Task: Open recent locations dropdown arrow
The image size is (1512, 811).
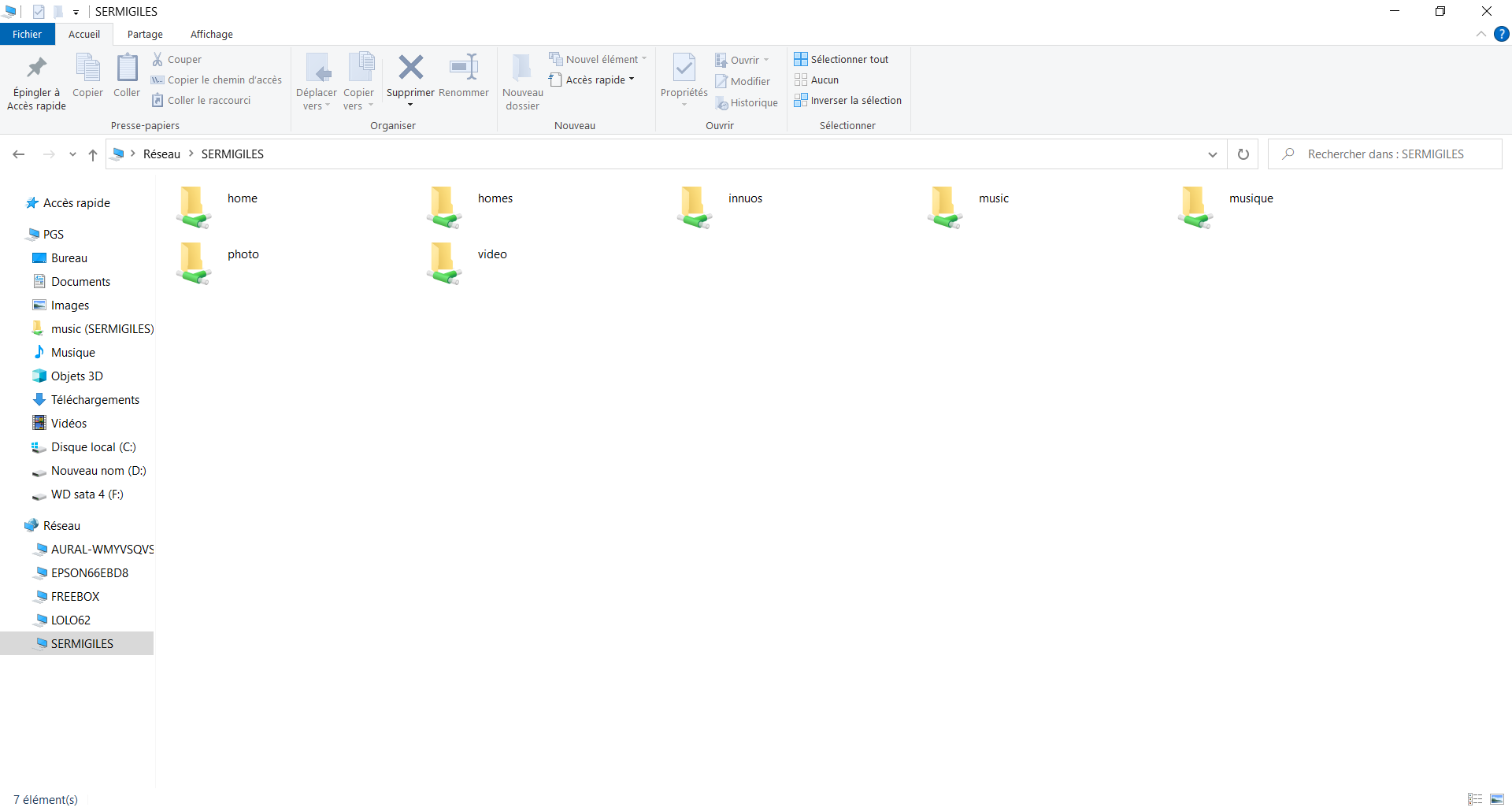Action: click(x=72, y=154)
